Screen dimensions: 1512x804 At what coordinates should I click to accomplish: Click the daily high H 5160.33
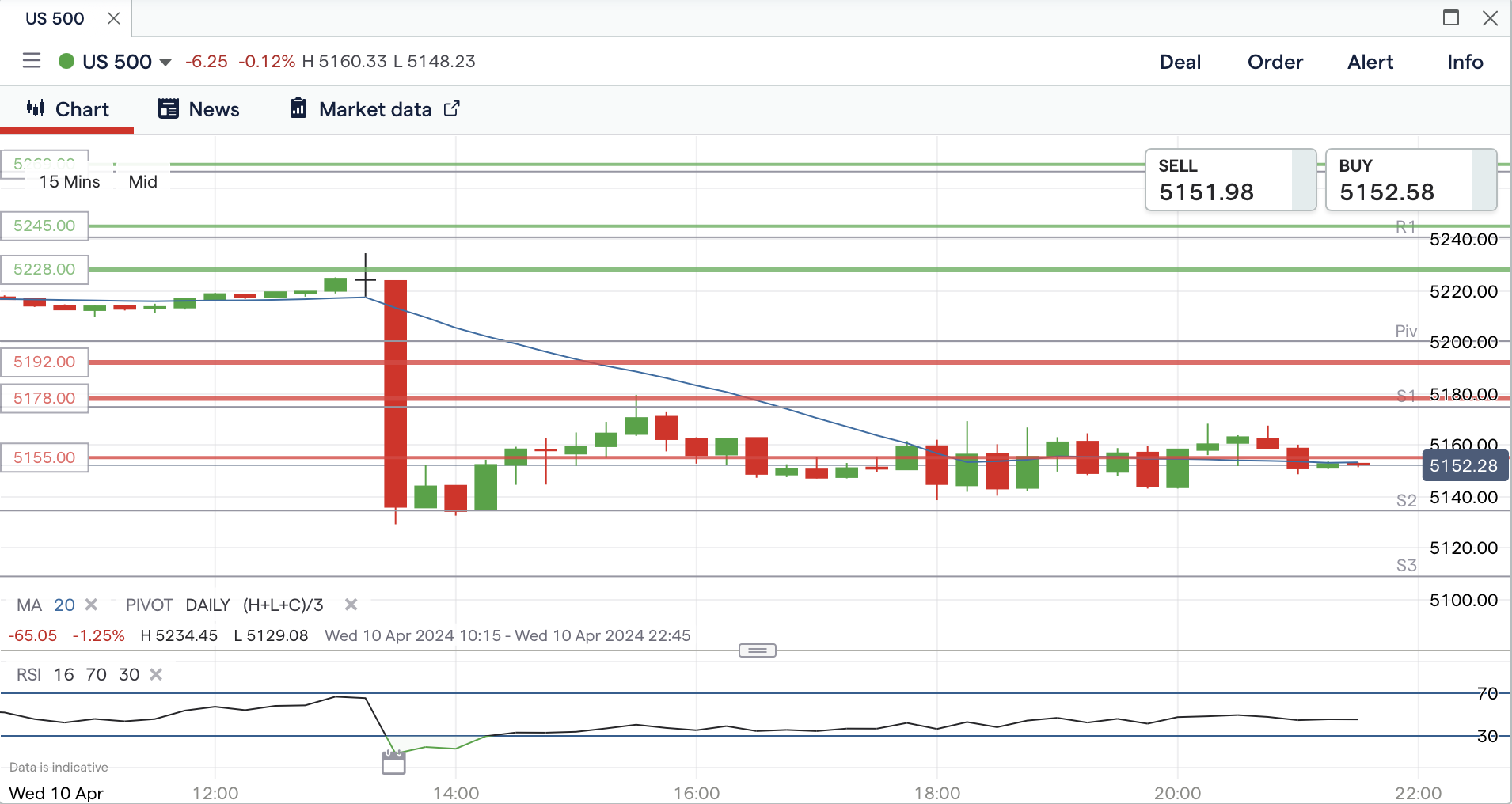[x=344, y=62]
